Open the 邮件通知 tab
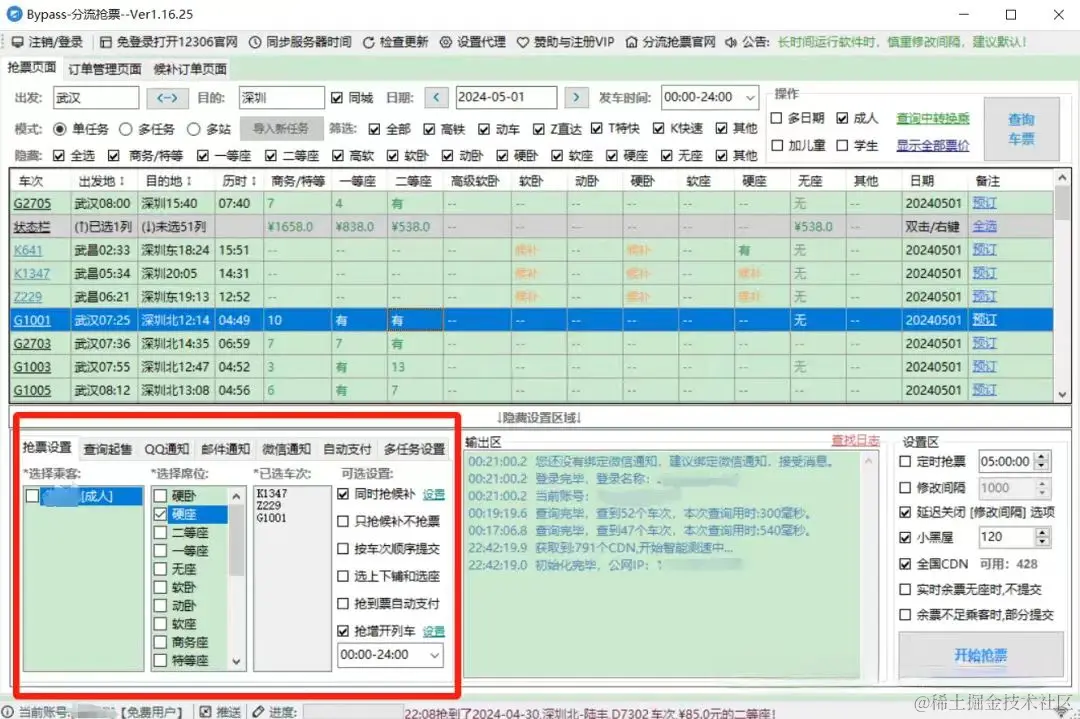 point(225,449)
